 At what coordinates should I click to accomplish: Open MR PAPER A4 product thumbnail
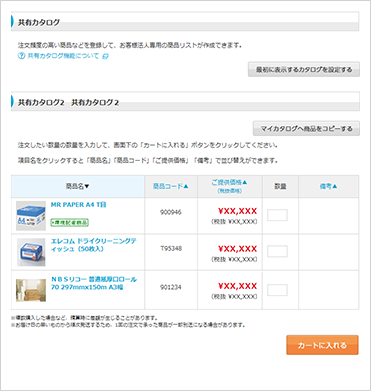point(31,216)
